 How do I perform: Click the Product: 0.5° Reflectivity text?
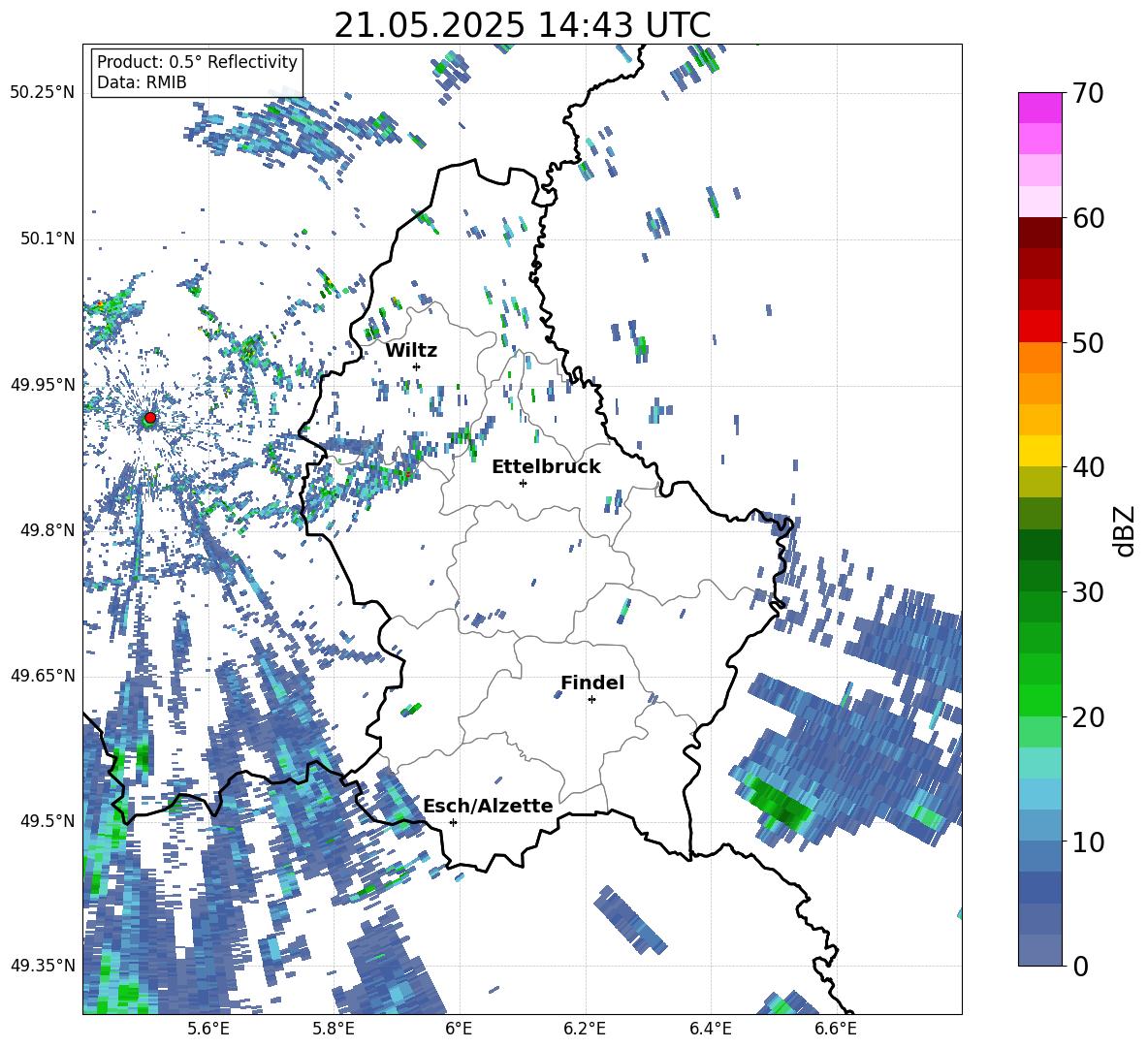click(x=197, y=62)
